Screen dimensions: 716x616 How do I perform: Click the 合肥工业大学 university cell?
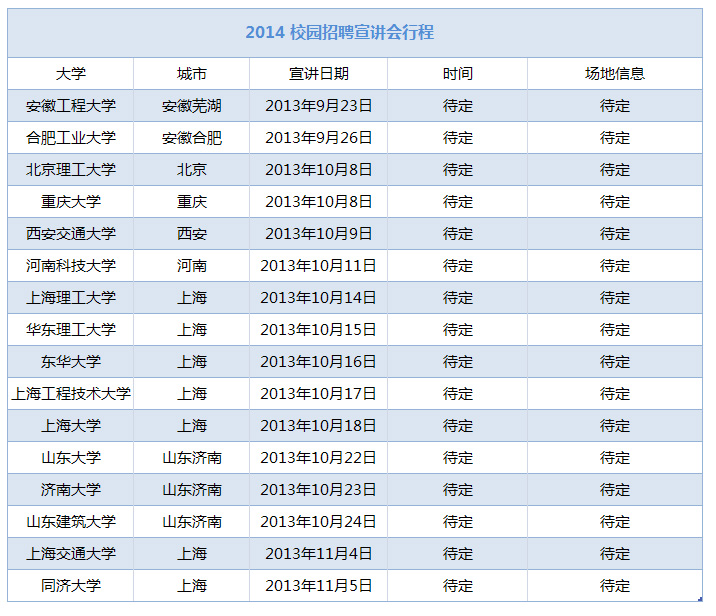click(x=71, y=138)
